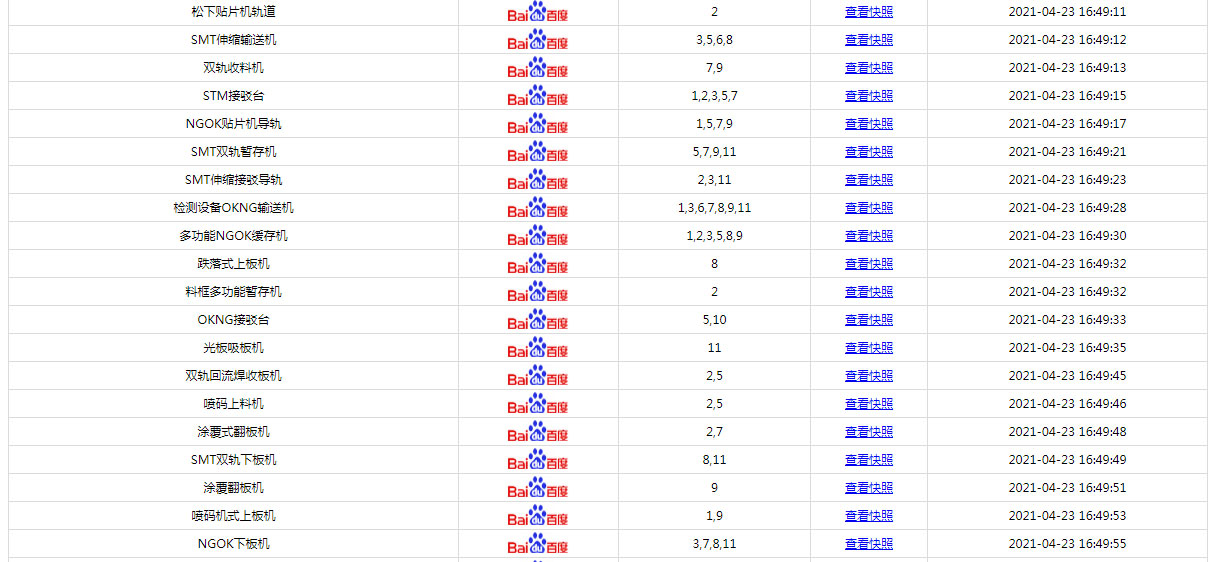
Task: Open 查看快照 link for 喷码机式上板机
Action: tap(869, 516)
